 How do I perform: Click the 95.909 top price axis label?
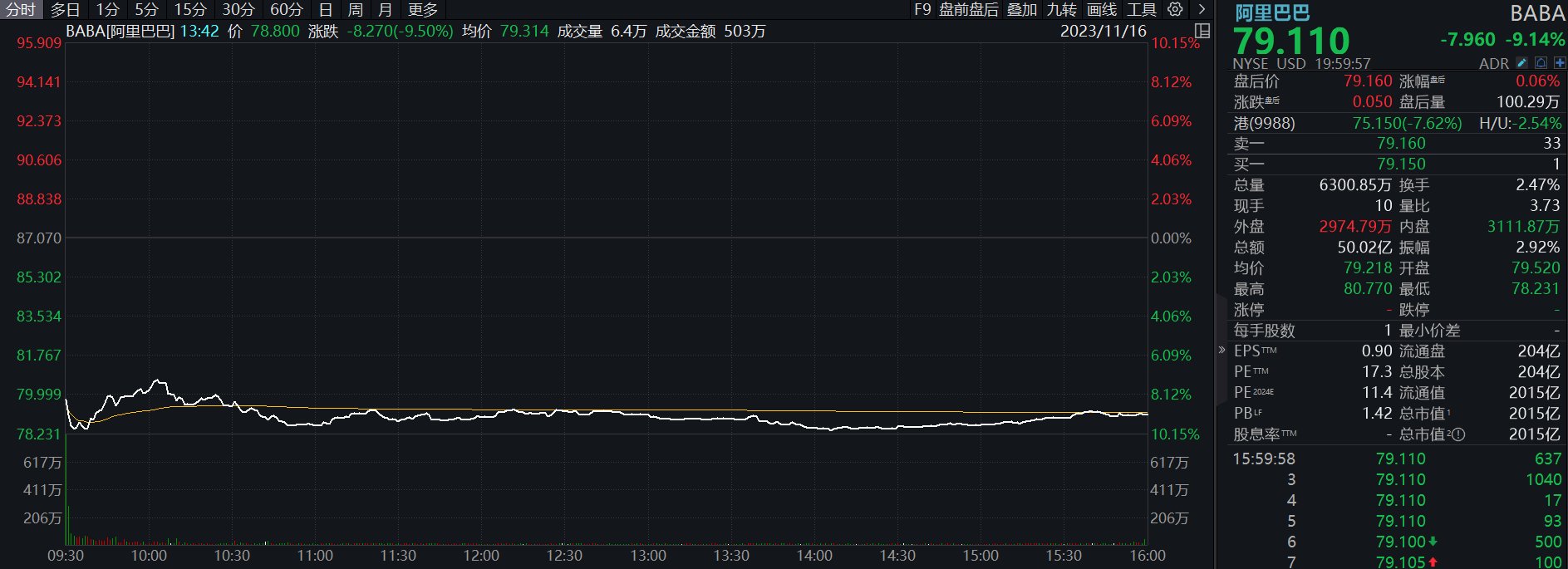pos(39,43)
